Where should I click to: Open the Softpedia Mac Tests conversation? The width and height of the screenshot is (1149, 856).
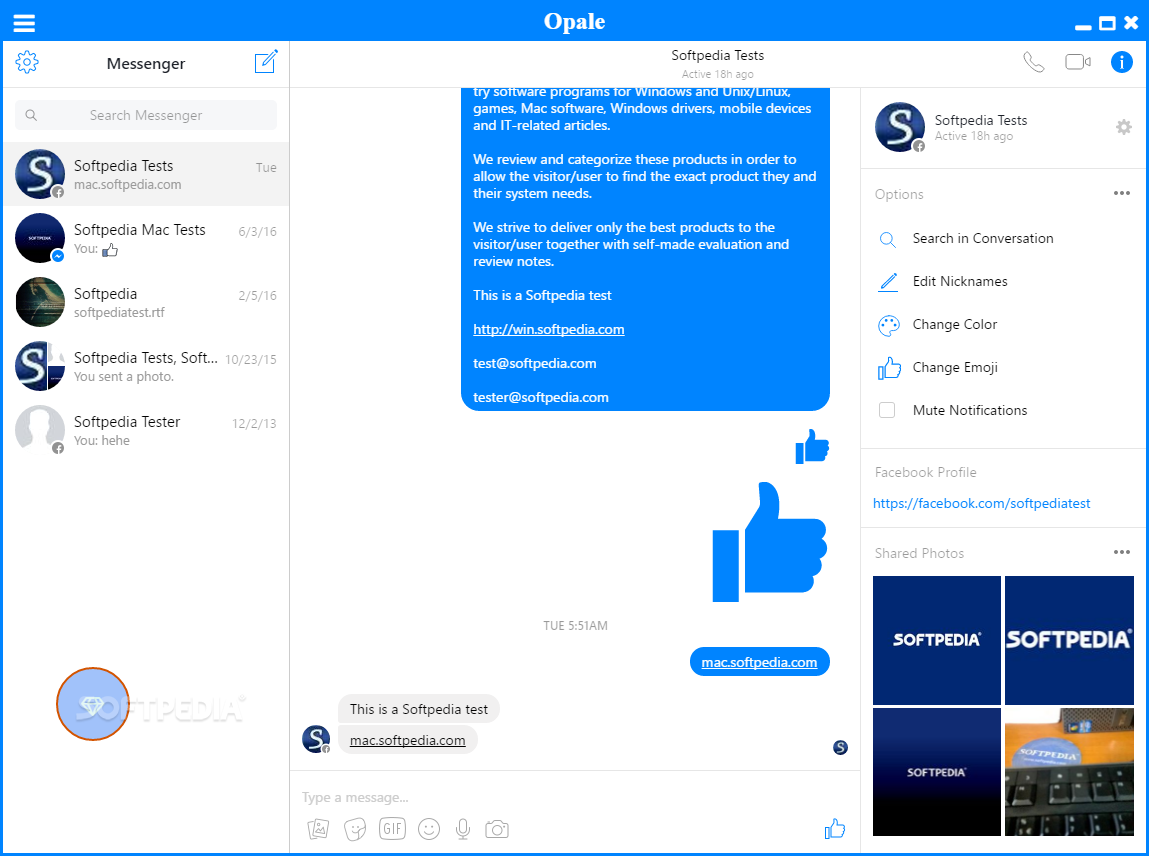coord(146,238)
